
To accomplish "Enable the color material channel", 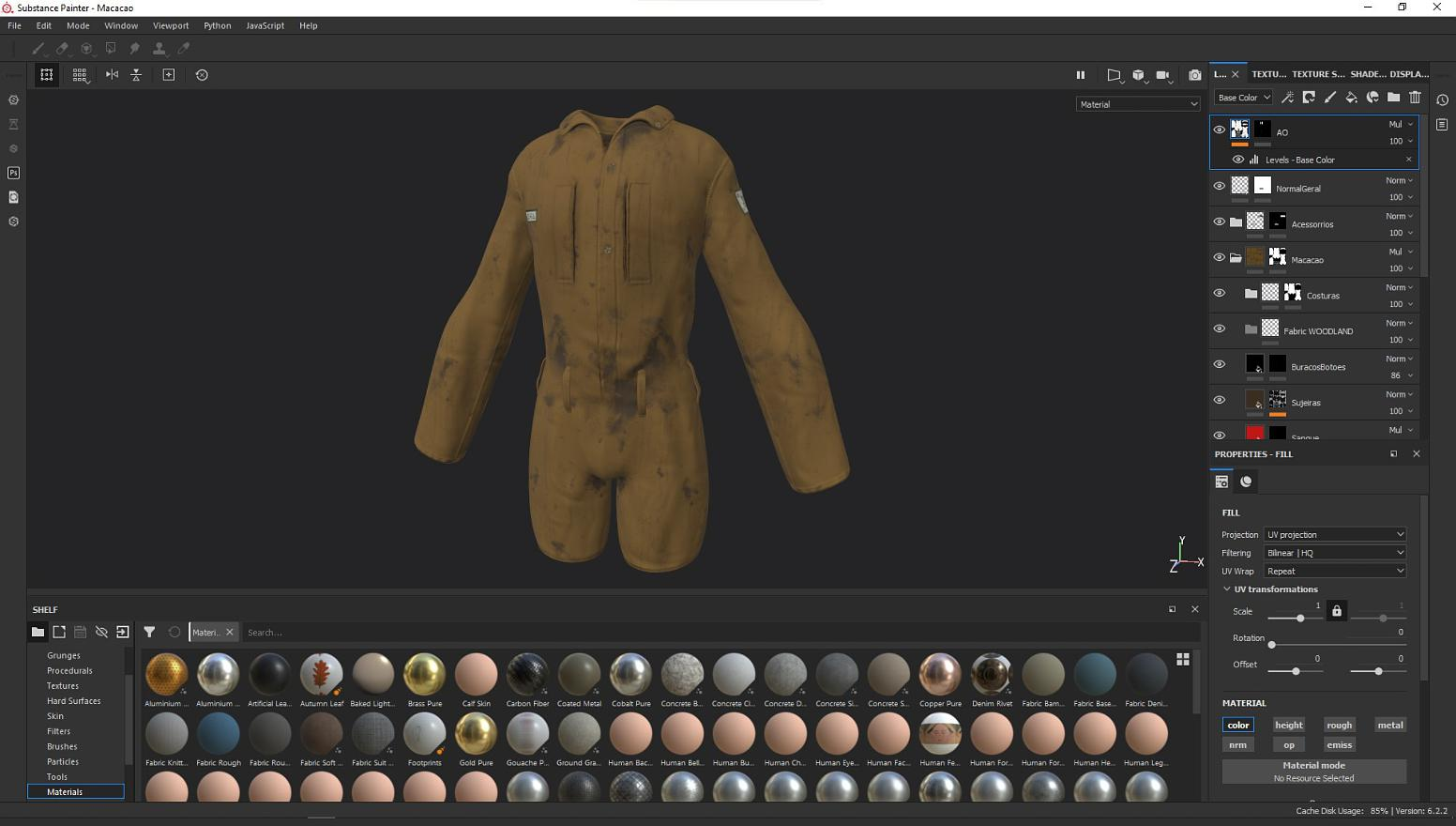I will [x=1238, y=725].
